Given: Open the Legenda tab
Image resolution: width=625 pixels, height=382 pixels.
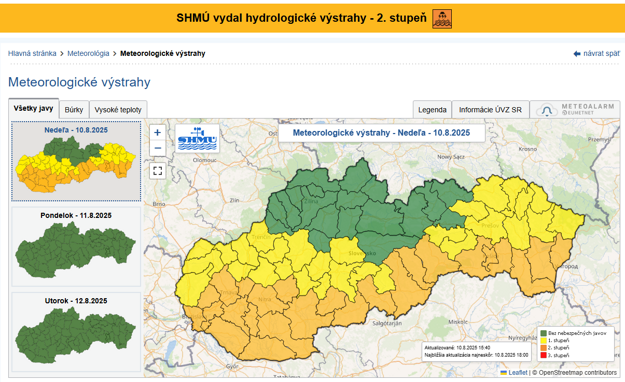Looking at the screenshot, I should tap(432, 110).
